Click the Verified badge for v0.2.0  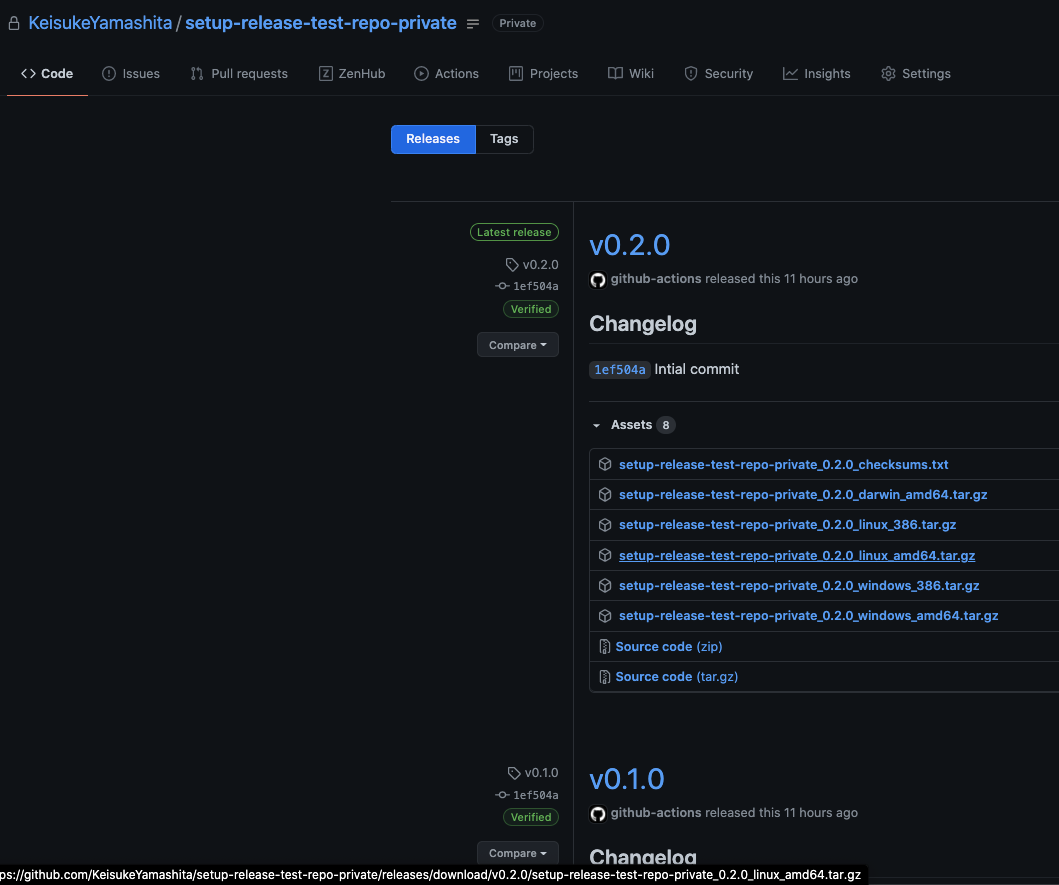point(531,309)
